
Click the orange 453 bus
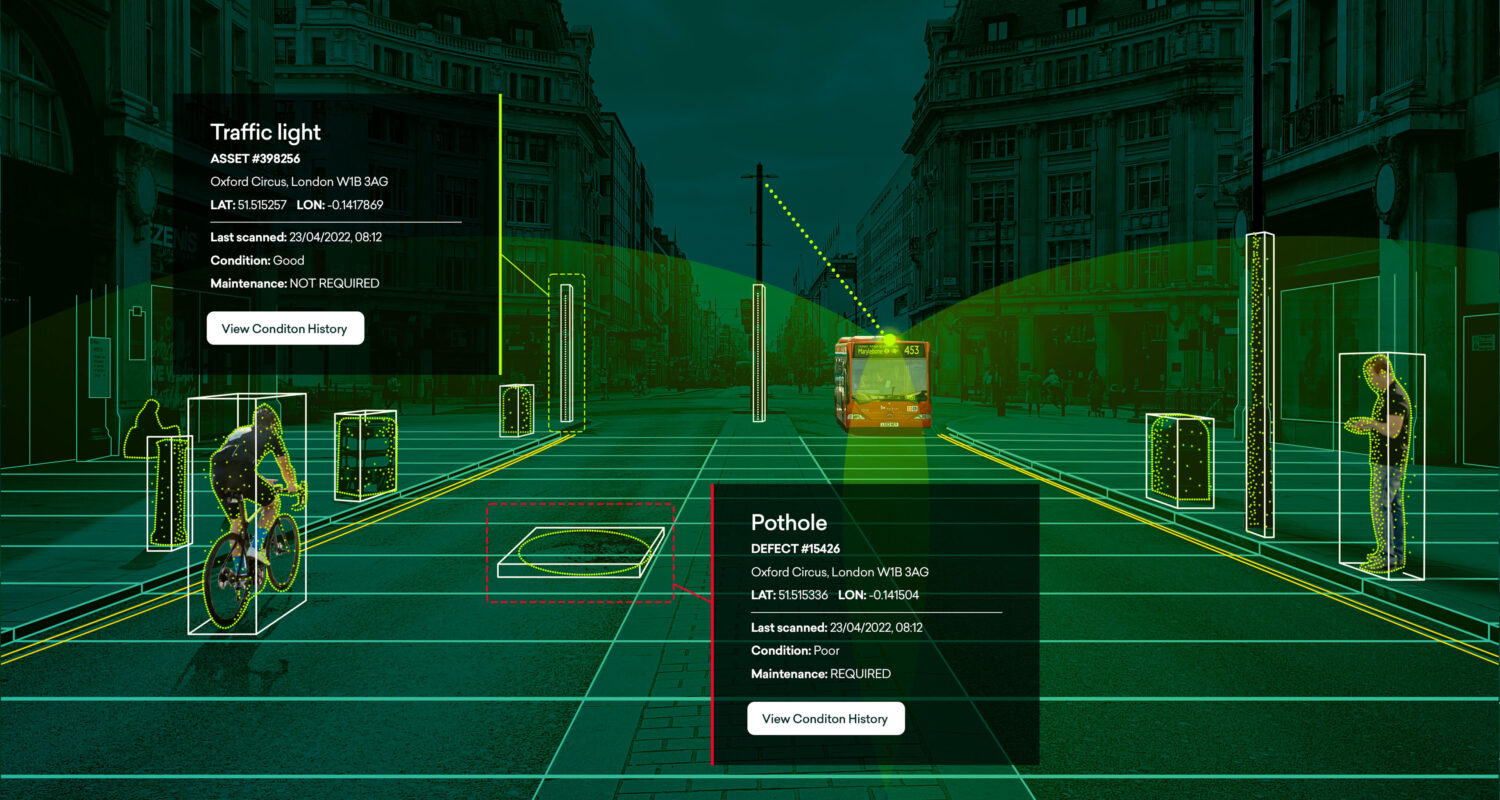tap(882, 384)
